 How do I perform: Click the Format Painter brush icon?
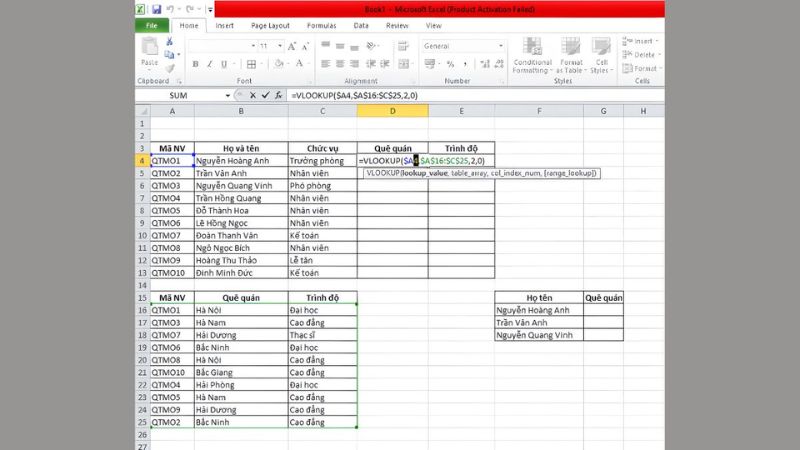[169, 68]
